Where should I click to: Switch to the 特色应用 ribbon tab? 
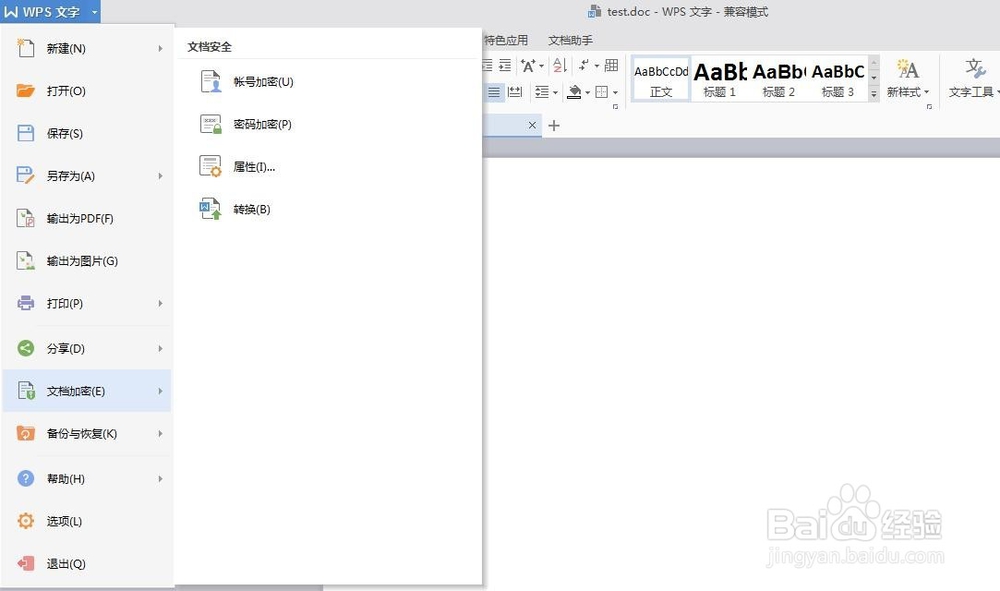(x=506, y=40)
